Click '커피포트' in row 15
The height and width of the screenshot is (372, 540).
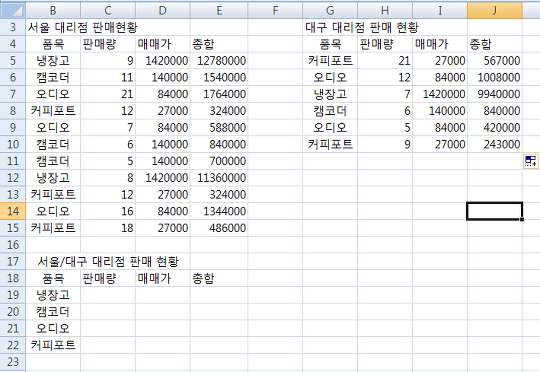[53, 228]
